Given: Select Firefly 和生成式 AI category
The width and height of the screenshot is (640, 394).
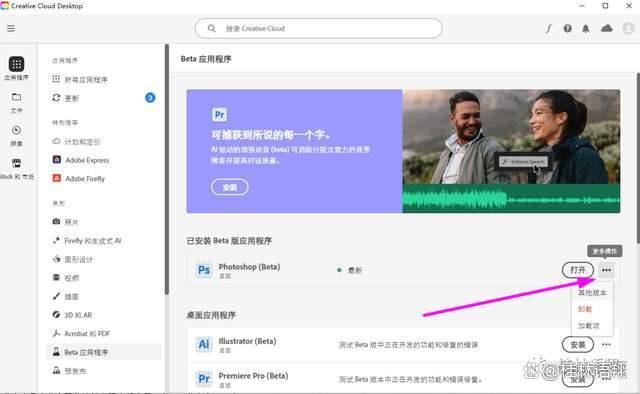Looking at the screenshot, I should point(87,240).
